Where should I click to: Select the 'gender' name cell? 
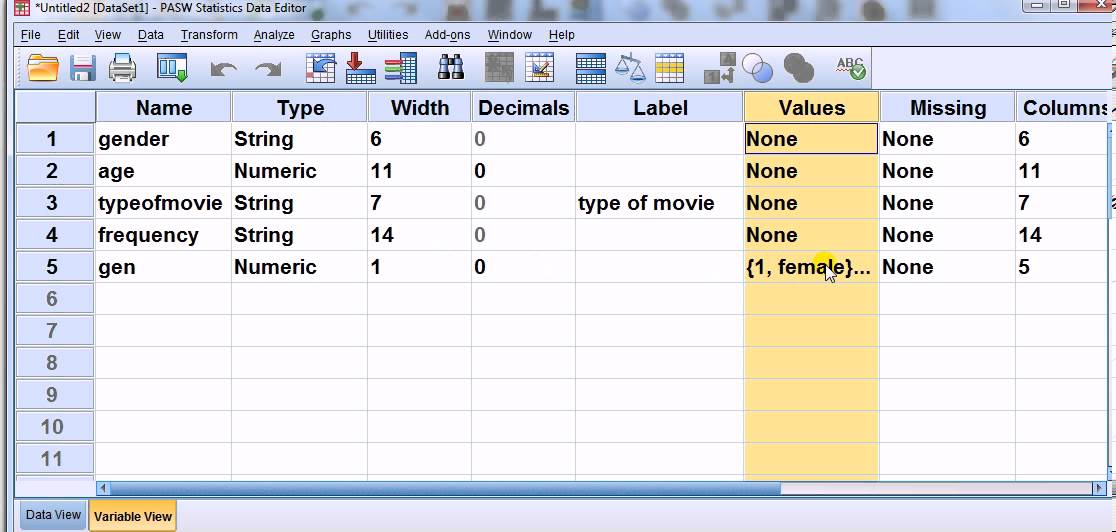[163, 139]
